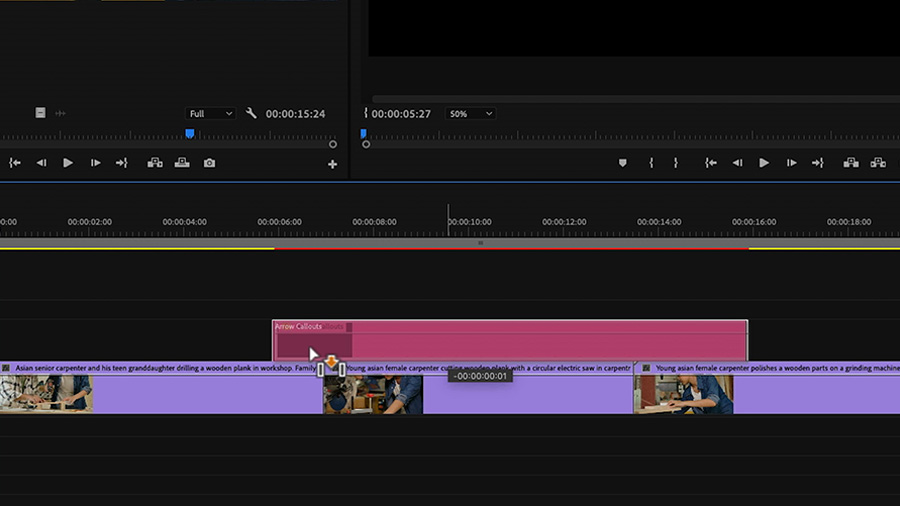Toggle FX badge on the grinding machine clip
This screenshot has height=506, width=900.
pyautogui.click(x=646, y=368)
